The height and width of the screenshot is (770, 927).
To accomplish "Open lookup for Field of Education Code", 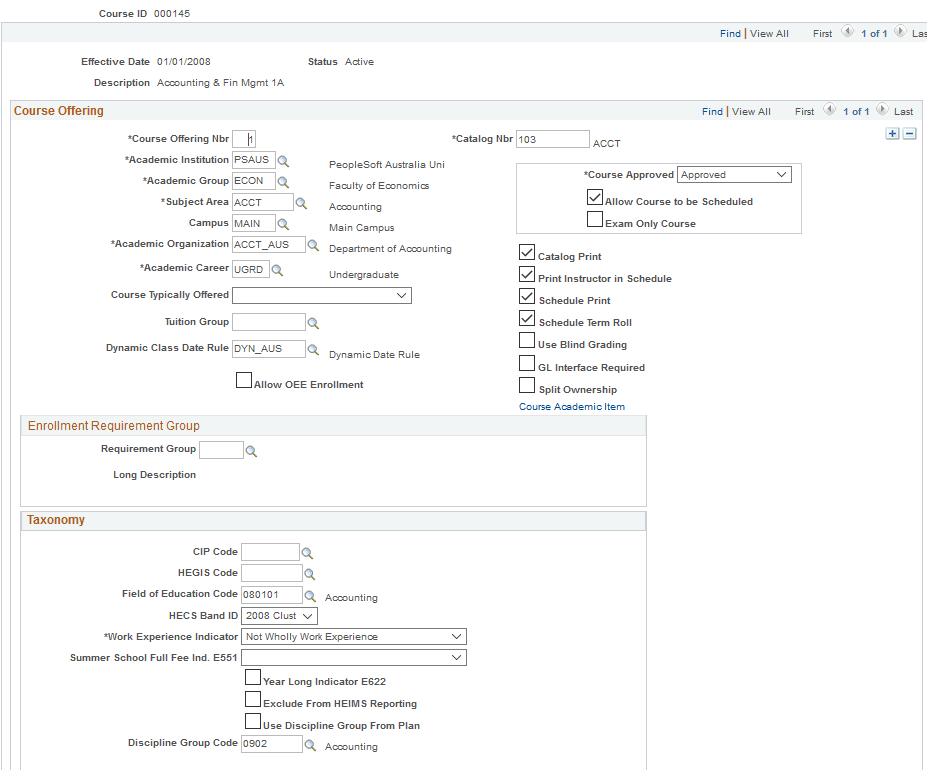I will click(310, 596).
